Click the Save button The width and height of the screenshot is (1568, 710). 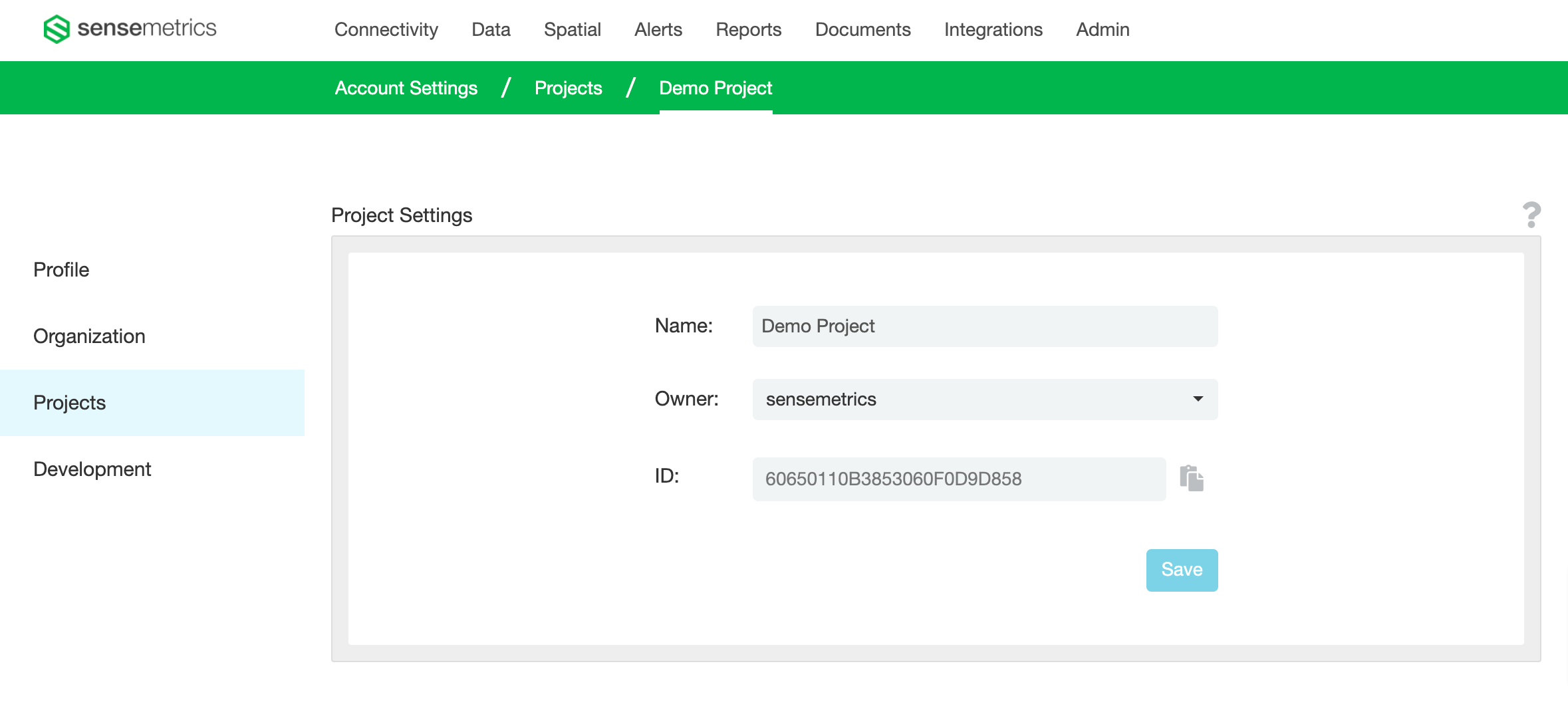click(x=1182, y=570)
